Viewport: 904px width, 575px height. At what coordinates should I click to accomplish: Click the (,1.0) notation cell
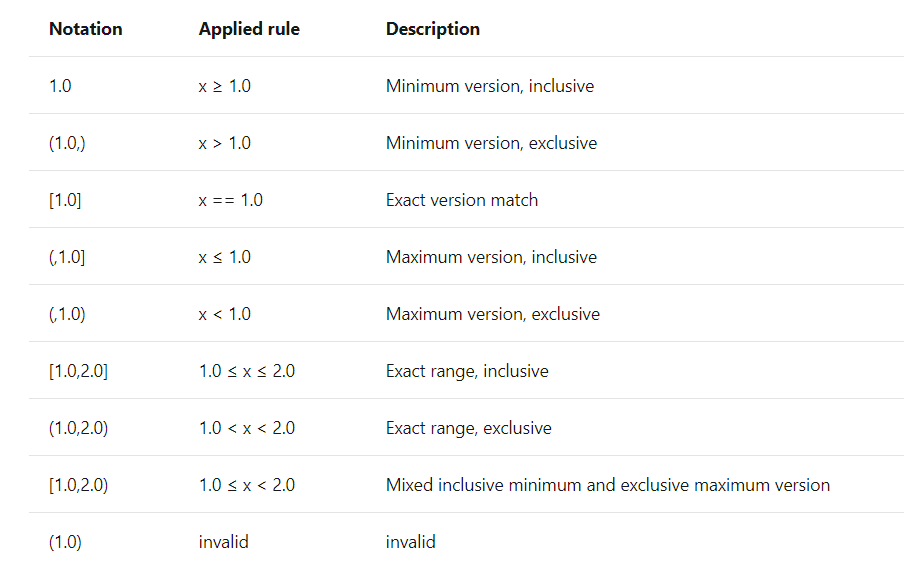coord(67,314)
